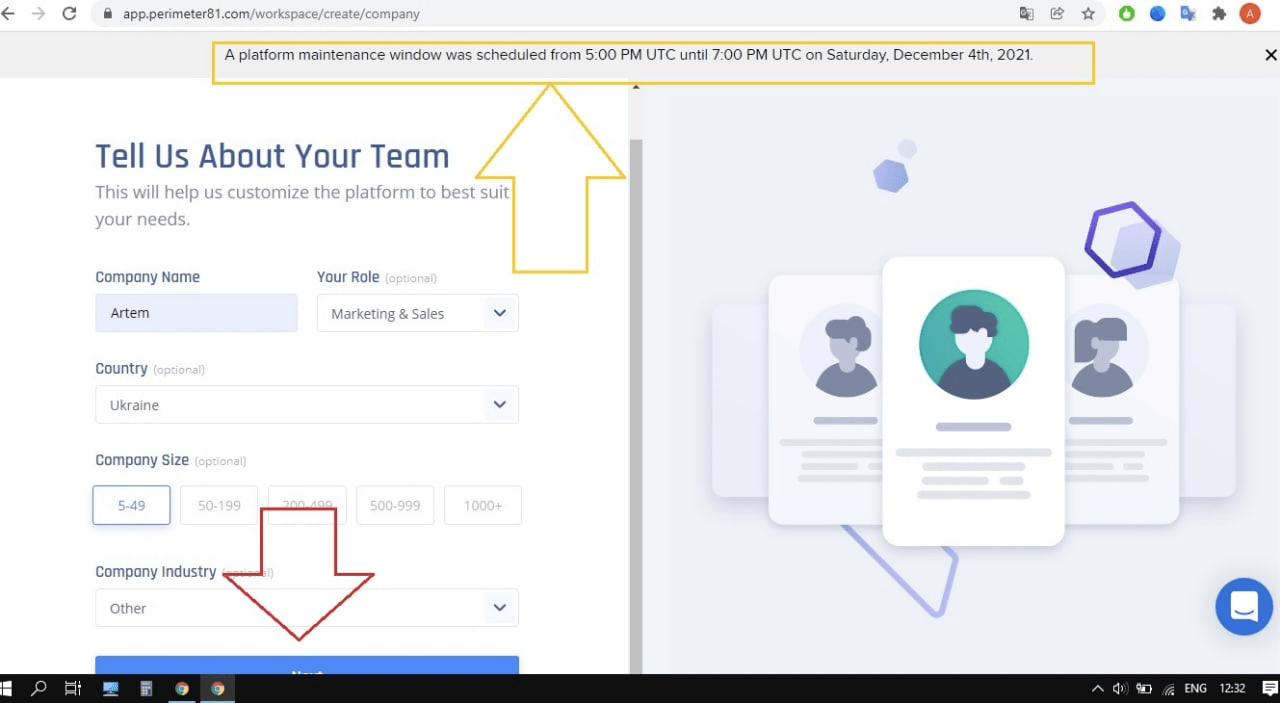The height and width of the screenshot is (703, 1280).
Task: Click the page vertical scrollbar
Action: [x=635, y=406]
